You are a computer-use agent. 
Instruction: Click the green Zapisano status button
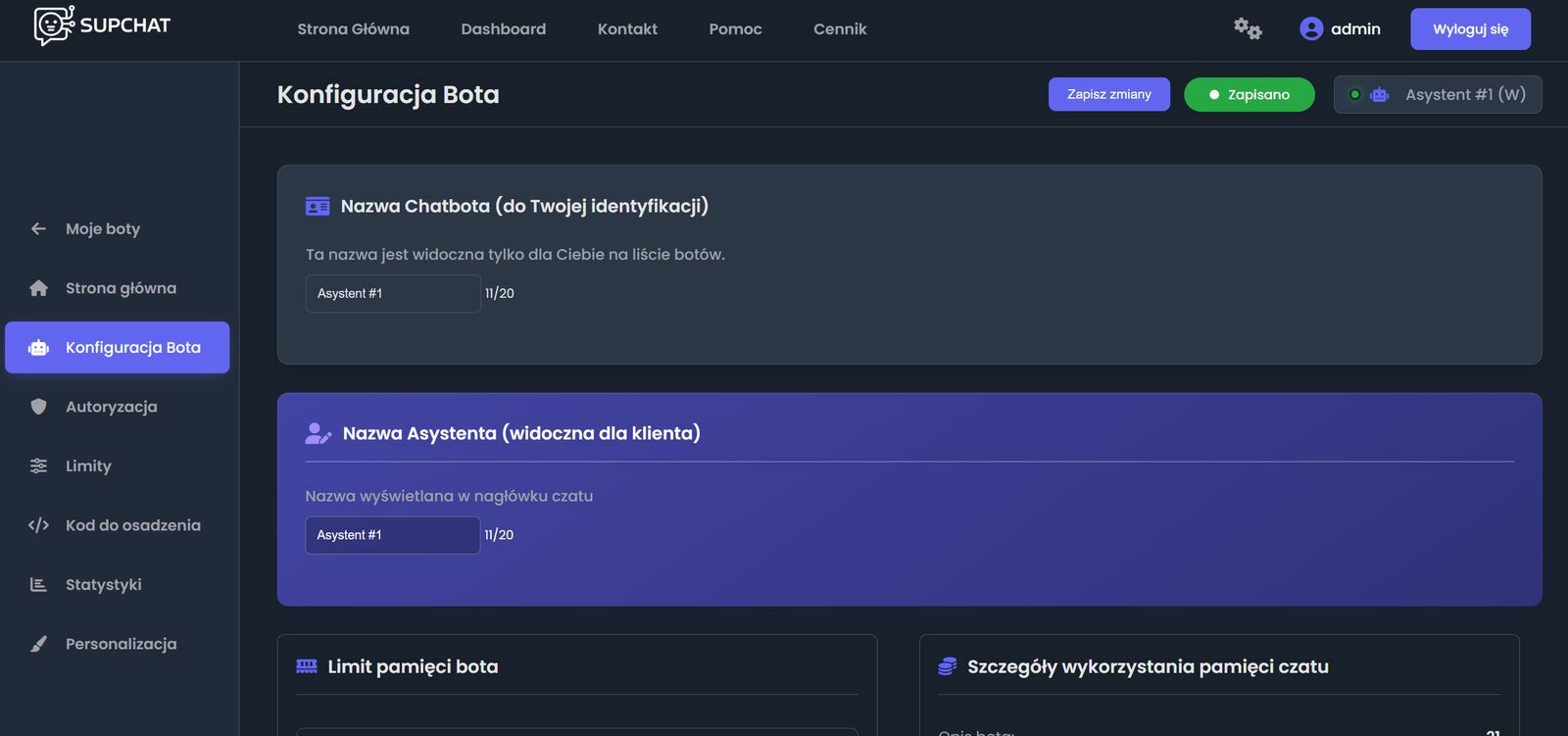coord(1249,95)
